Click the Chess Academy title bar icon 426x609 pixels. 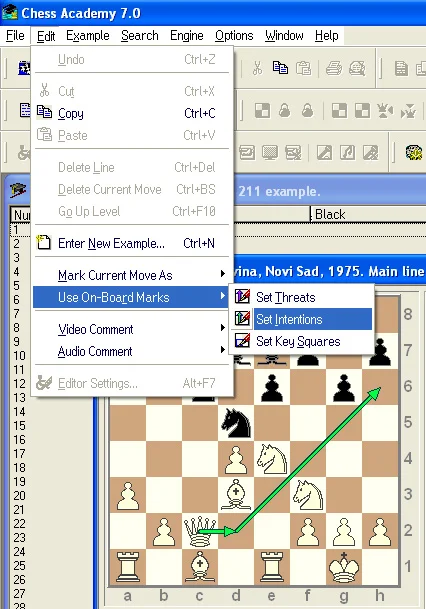pyautogui.click(x=10, y=12)
